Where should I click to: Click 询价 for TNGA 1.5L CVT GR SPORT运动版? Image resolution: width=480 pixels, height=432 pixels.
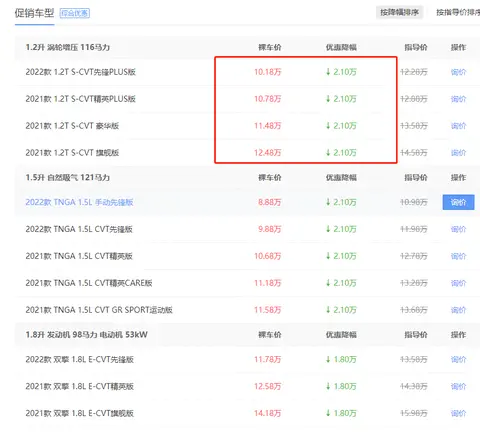point(458,310)
